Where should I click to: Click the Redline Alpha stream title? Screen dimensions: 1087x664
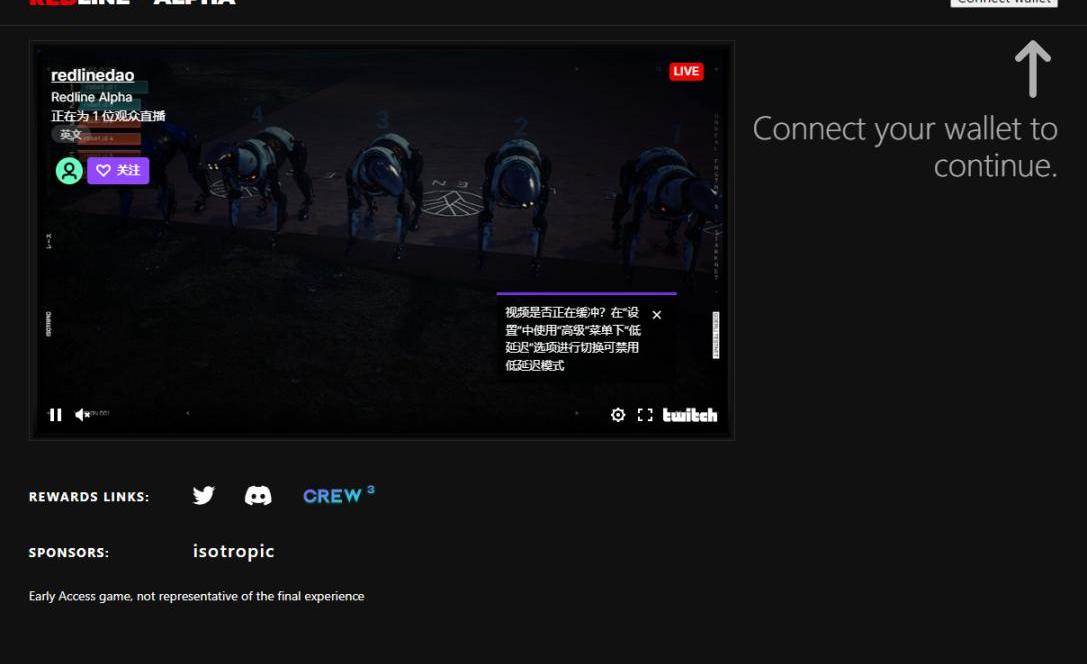(x=92, y=97)
